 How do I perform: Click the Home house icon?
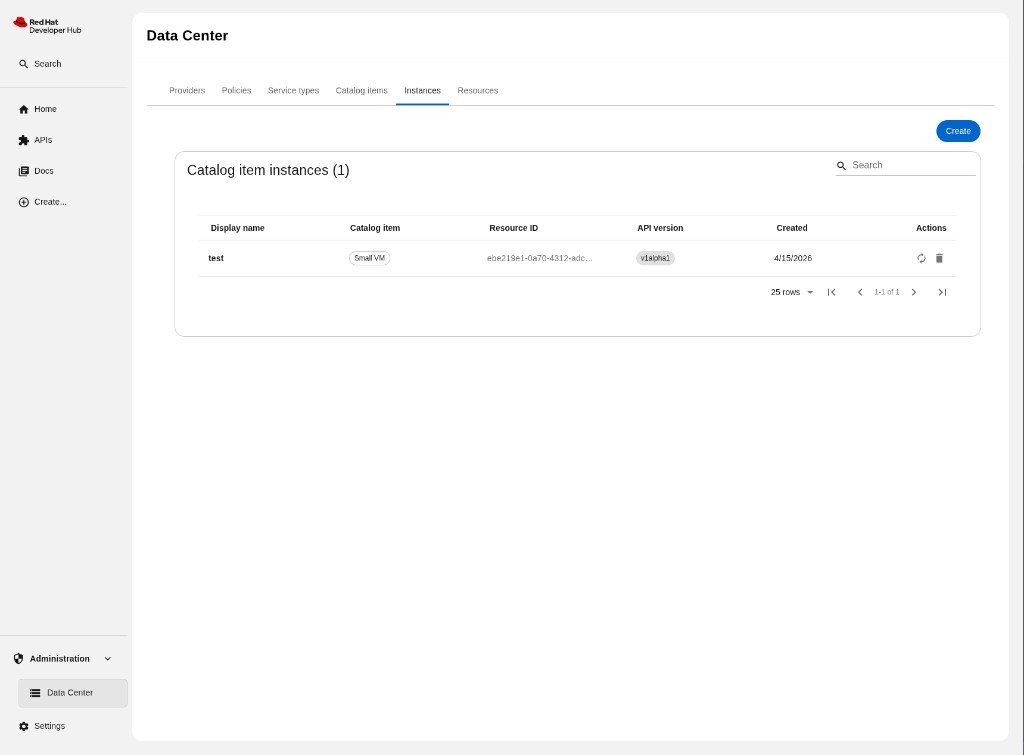coord(24,109)
